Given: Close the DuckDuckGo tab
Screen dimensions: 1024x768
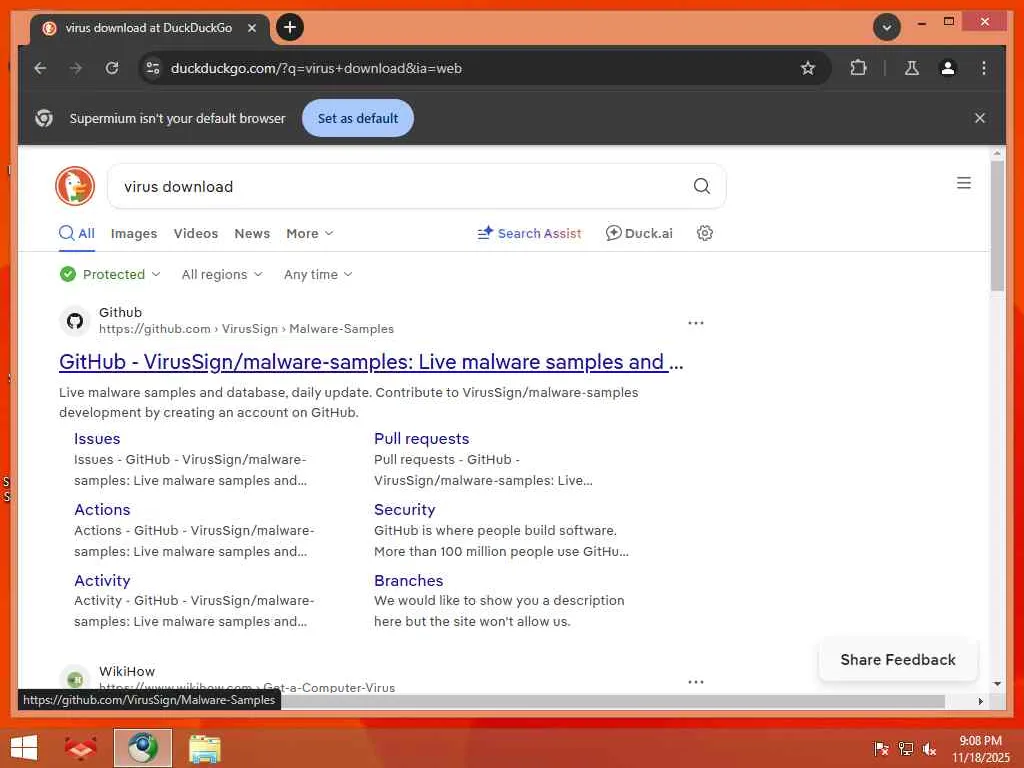Looking at the screenshot, I should coord(252,28).
